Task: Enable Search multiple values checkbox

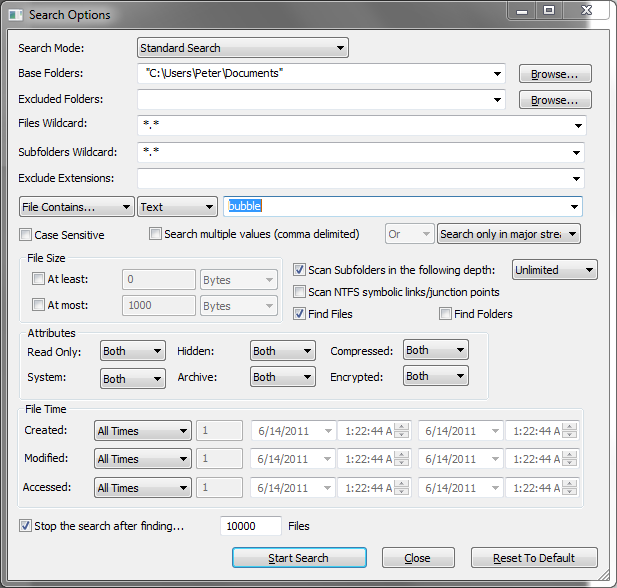Action: (x=155, y=234)
